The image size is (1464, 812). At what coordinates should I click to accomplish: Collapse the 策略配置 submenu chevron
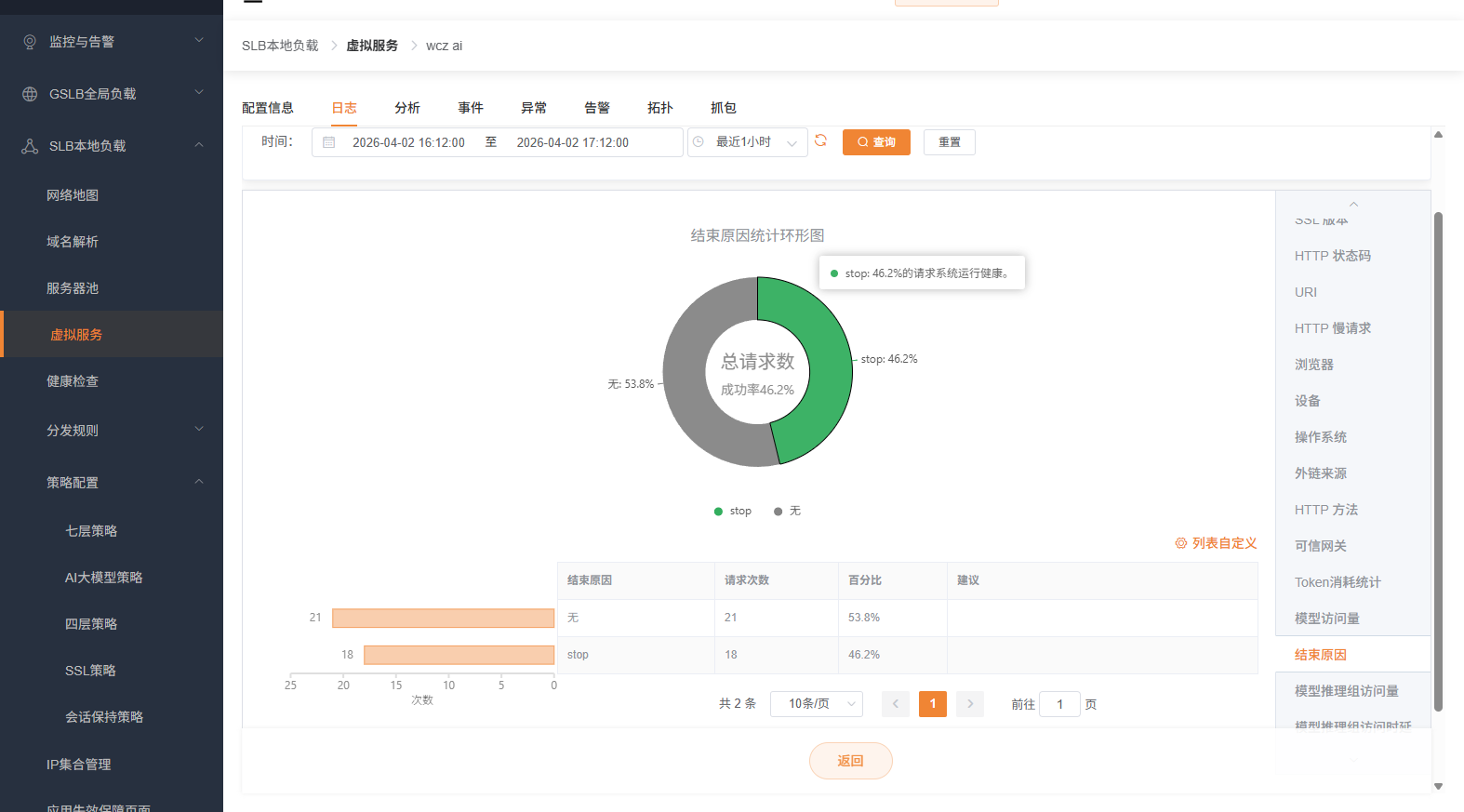199,481
